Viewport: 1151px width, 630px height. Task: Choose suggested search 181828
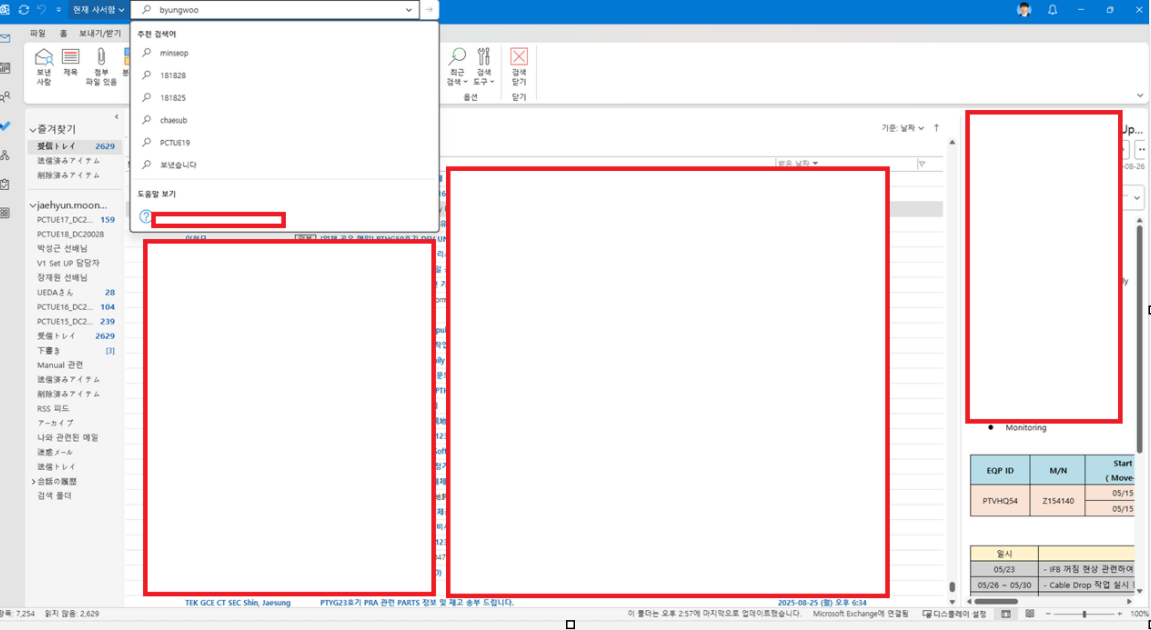click(x=285, y=75)
